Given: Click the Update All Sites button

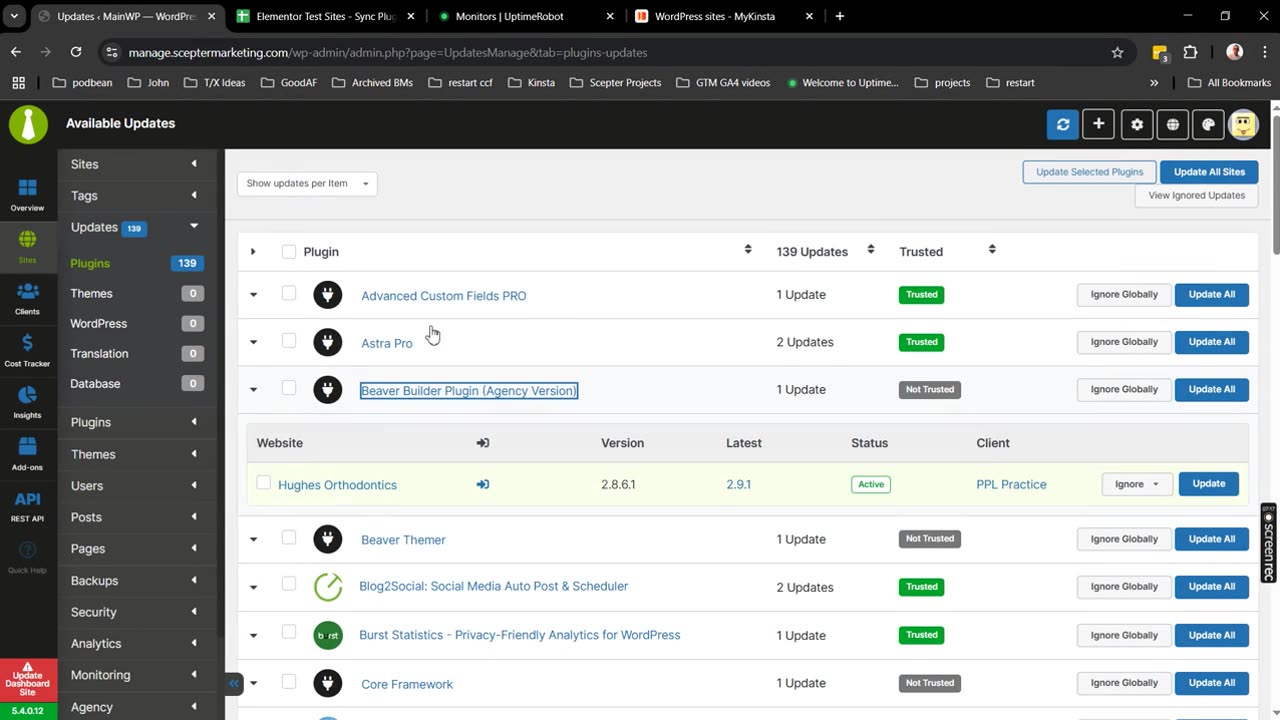Looking at the screenshot, I should [1209, 172].
